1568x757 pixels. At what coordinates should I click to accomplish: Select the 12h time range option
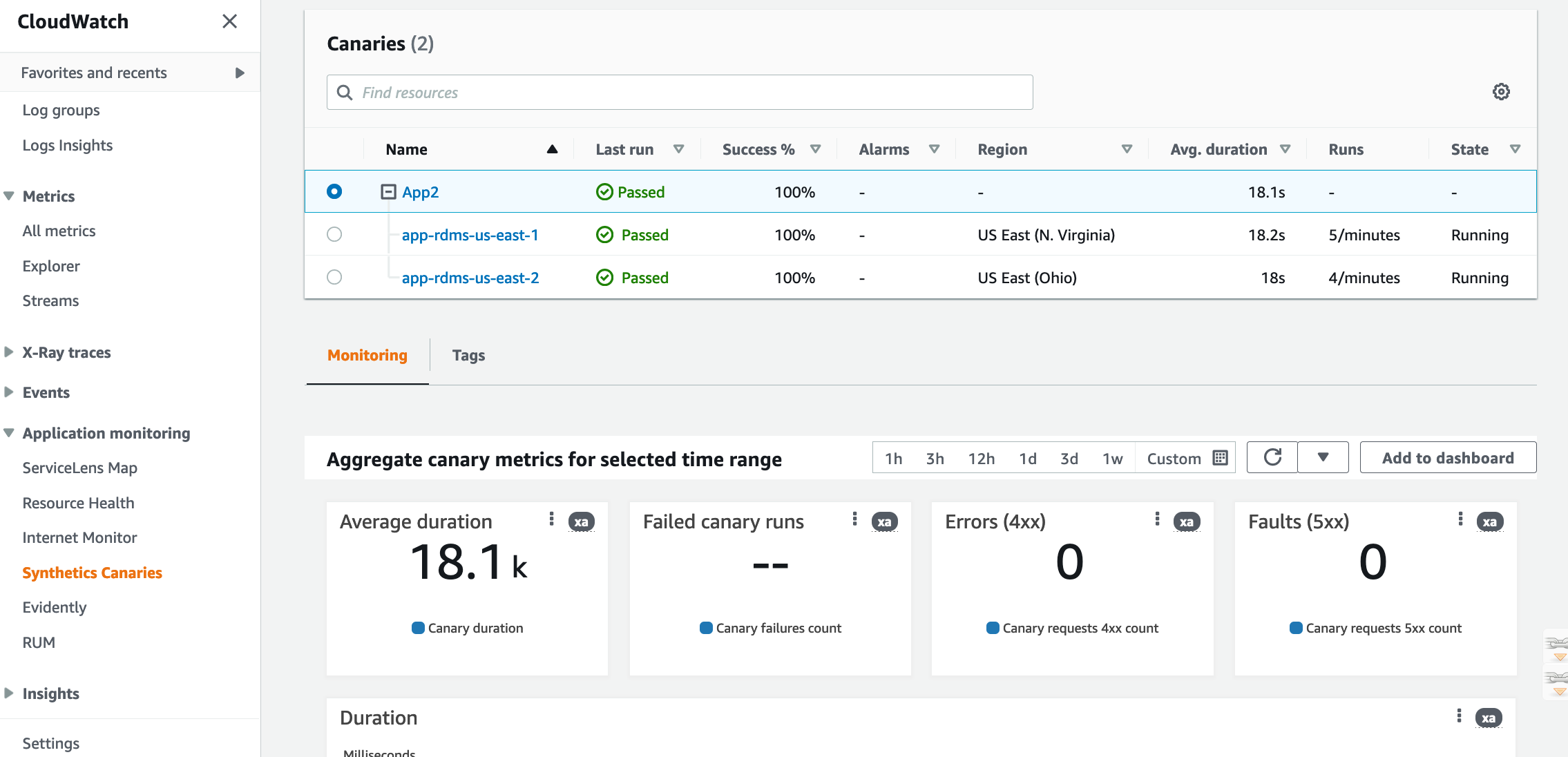[x=981, y=459]
